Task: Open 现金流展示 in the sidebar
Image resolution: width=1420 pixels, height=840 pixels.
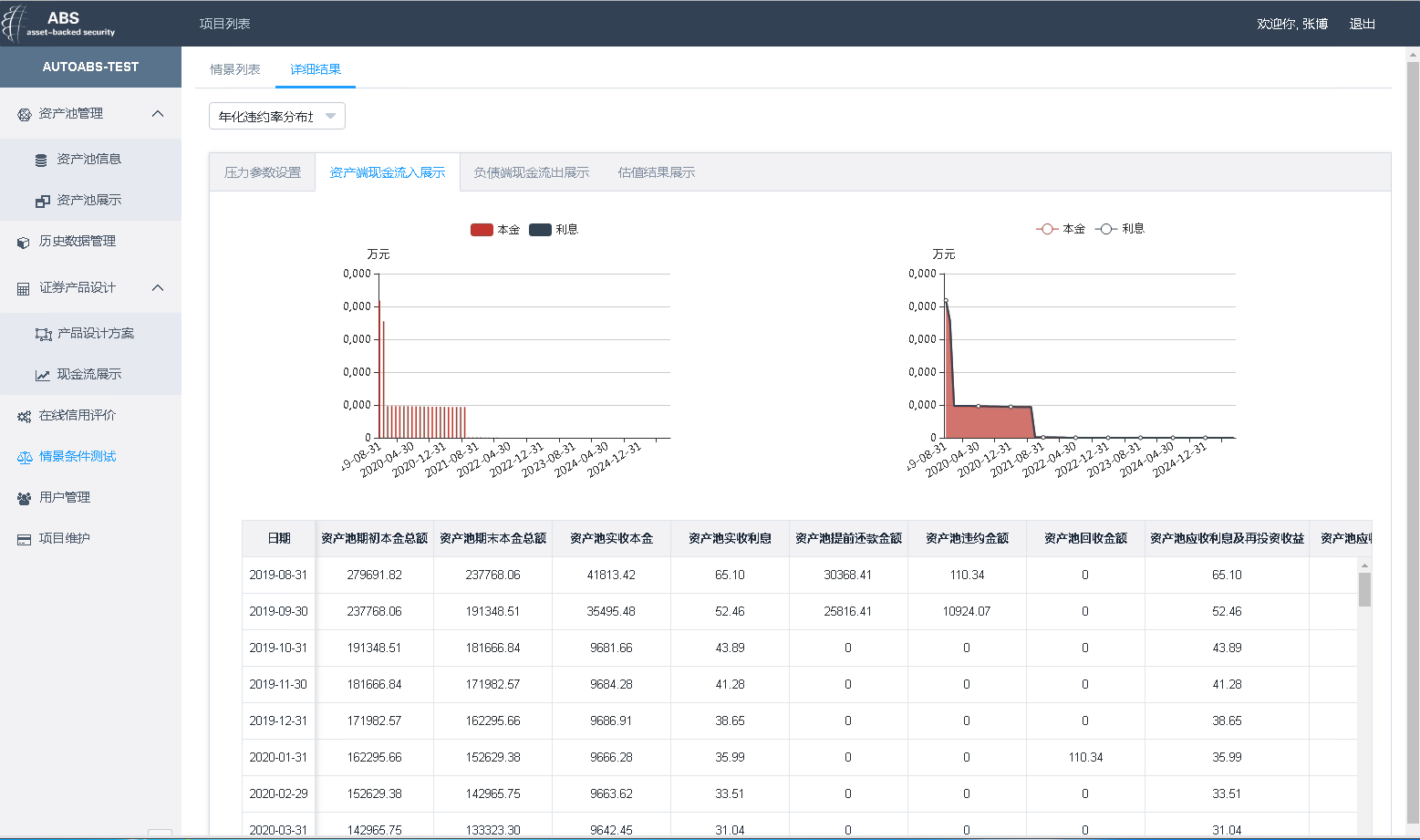Action: pos(89,374)
